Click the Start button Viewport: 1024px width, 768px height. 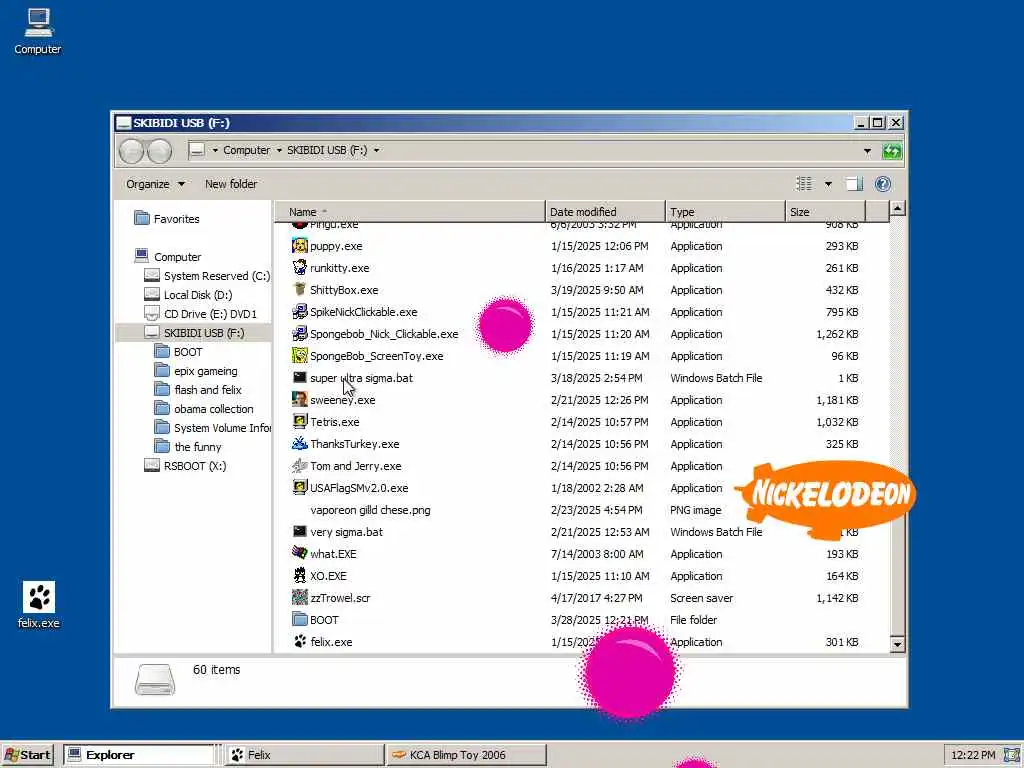[27, 755]
